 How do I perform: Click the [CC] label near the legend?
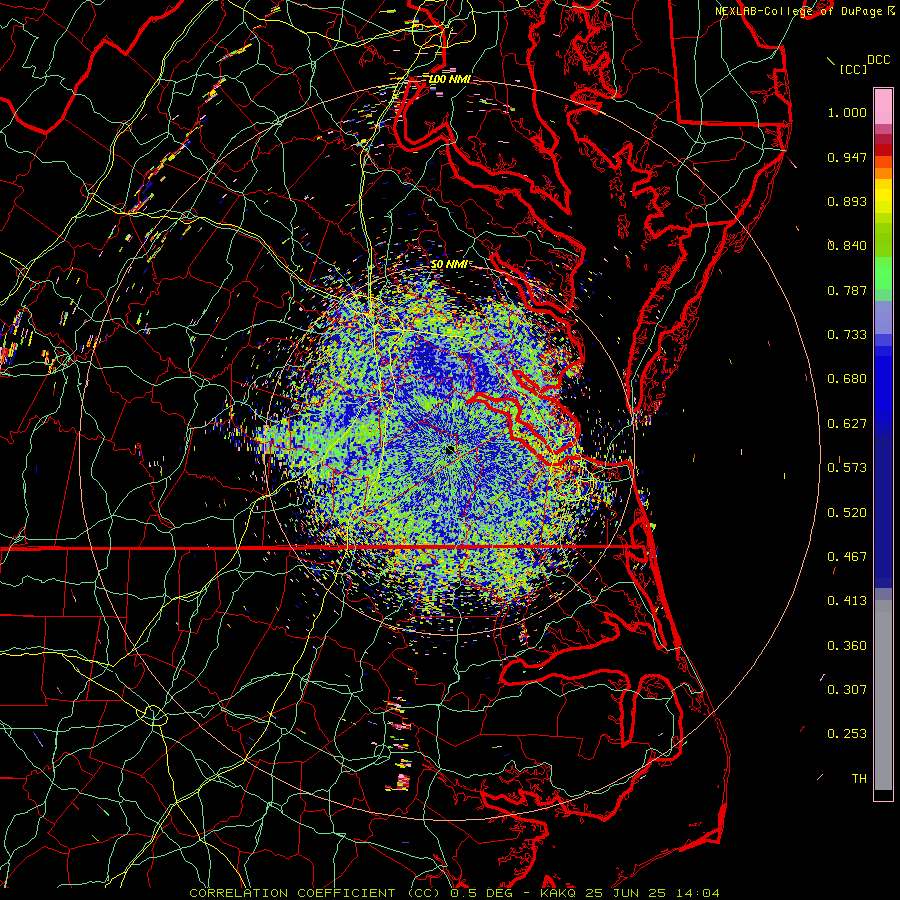click(853, 69)
